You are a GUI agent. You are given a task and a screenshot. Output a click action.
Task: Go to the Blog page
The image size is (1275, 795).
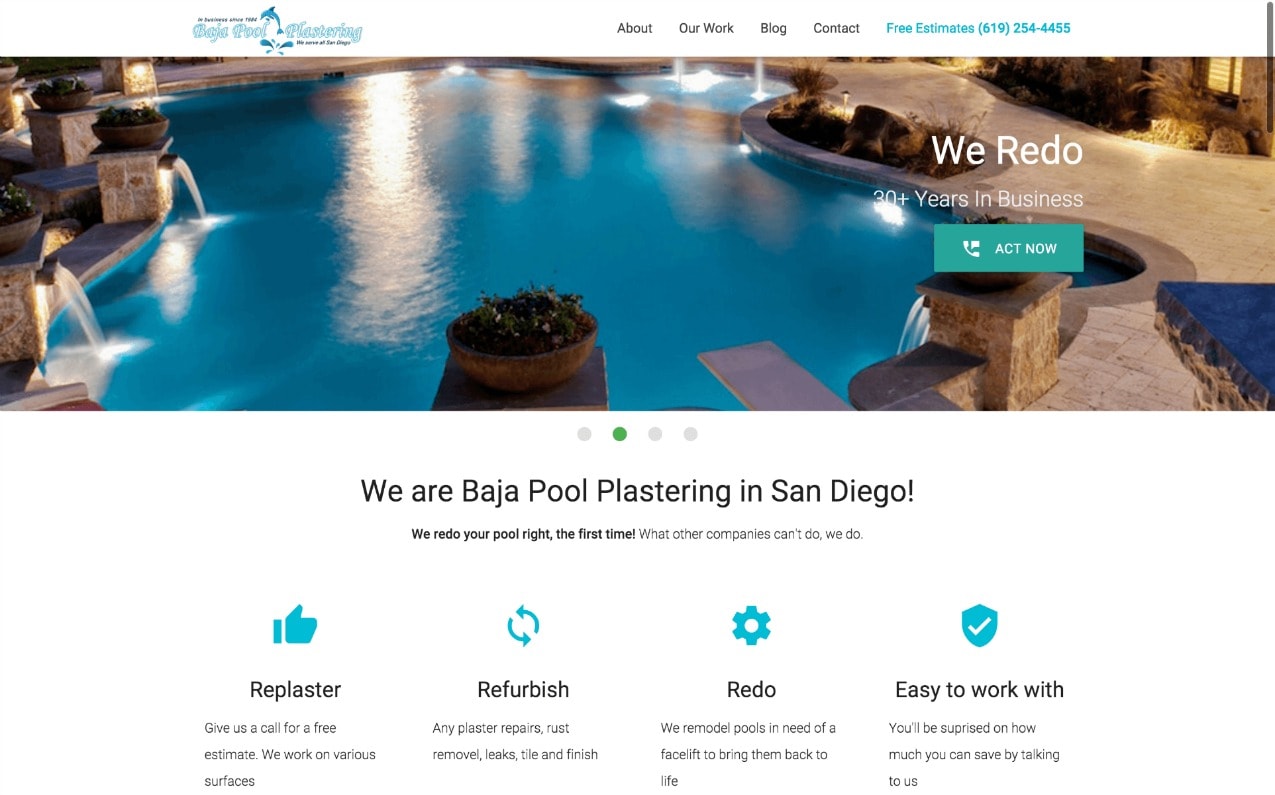tap(773, 28)
